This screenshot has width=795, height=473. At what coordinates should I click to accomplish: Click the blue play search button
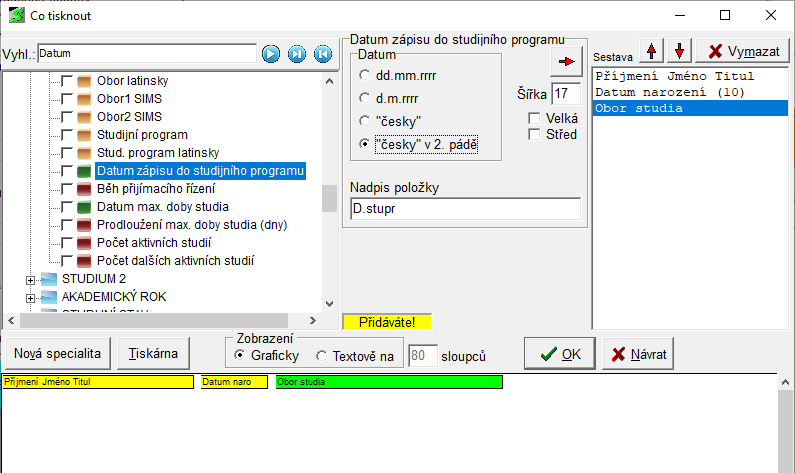pos(271,54)
